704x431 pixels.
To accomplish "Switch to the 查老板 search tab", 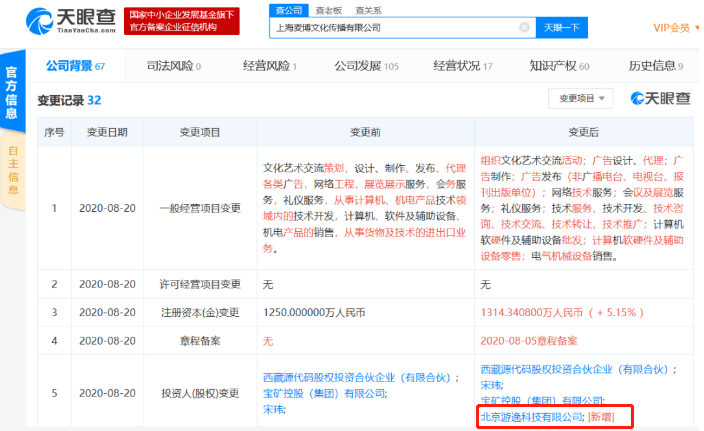I will click(329, 10).
